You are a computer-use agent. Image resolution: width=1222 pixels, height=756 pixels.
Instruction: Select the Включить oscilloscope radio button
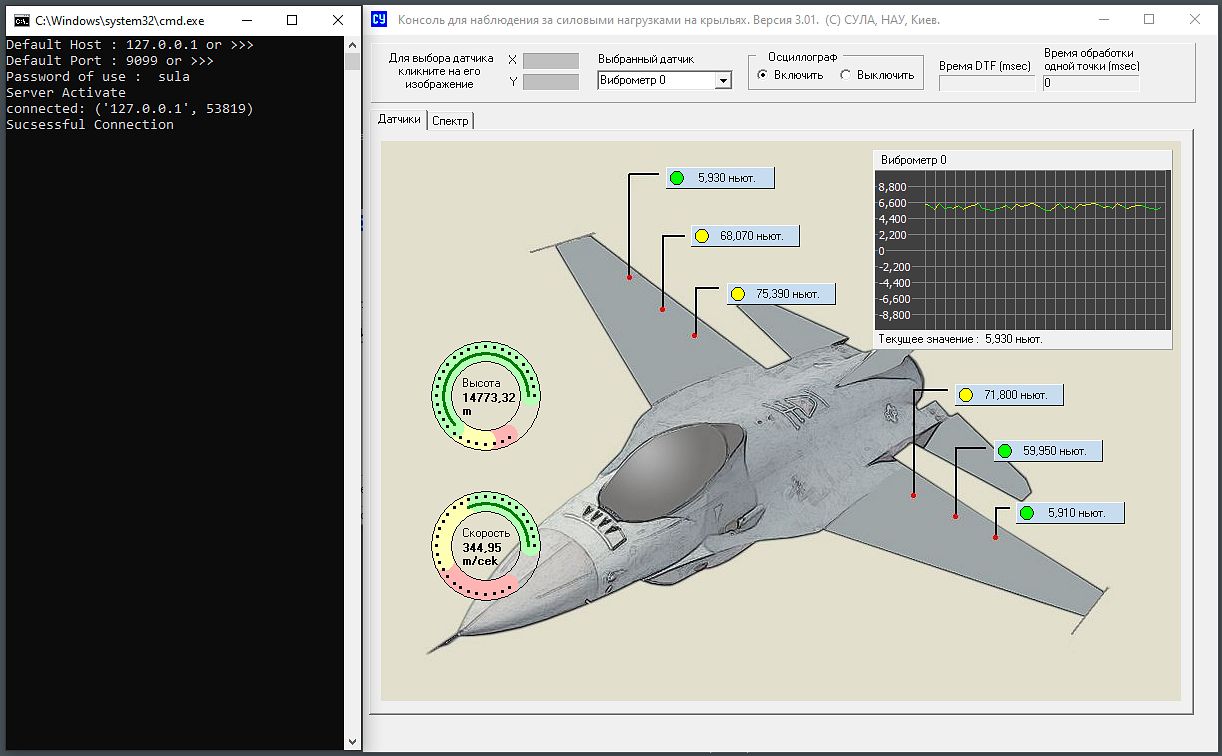pos(763,75)
